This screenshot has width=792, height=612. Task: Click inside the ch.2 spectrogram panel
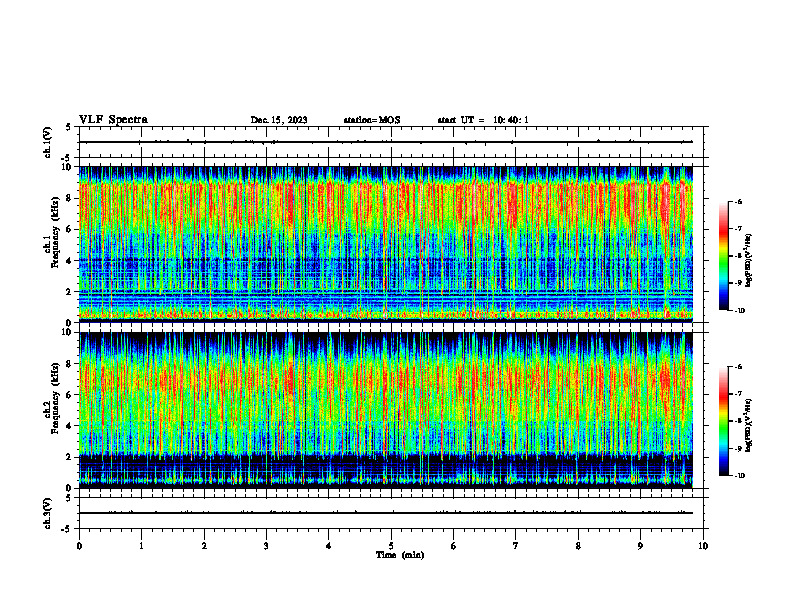[386, 410]
